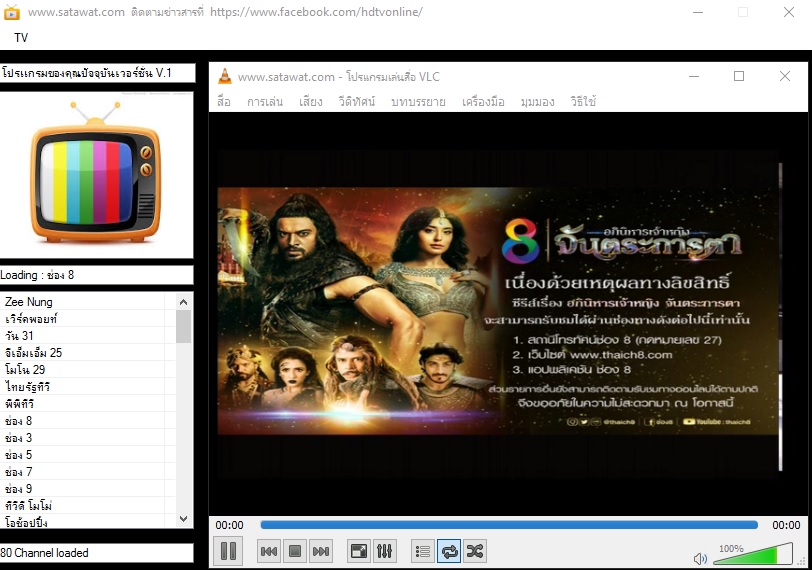Click main window TV app icon
The image size is (812, 570).
coord(11,12)
